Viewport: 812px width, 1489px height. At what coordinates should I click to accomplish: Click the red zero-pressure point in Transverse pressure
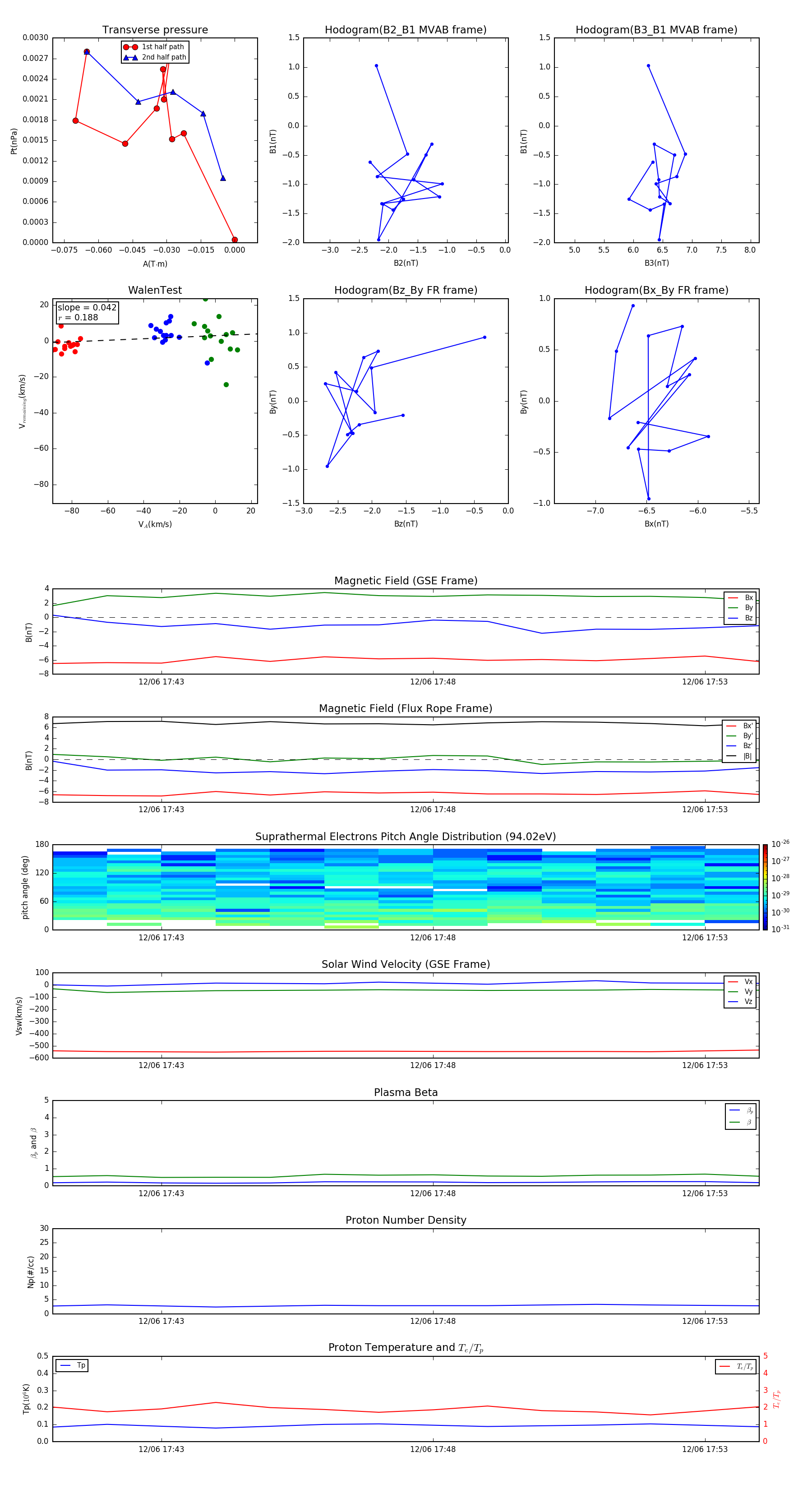pos(235,240)
